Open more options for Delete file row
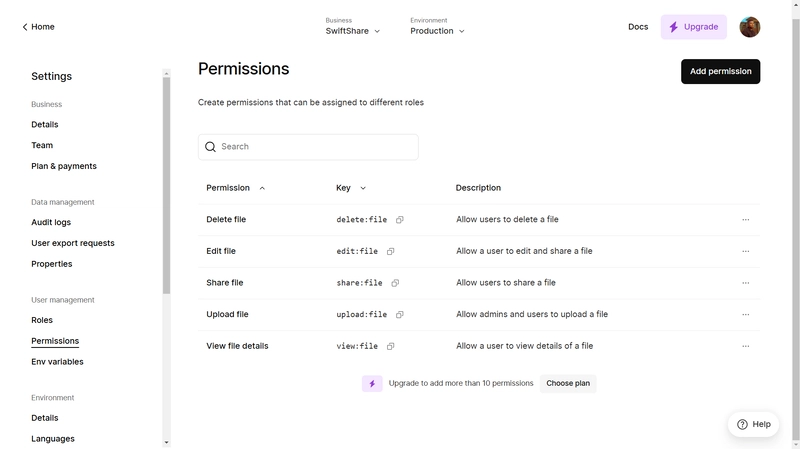This screenshot has width=800, height=449. point(745,220)
